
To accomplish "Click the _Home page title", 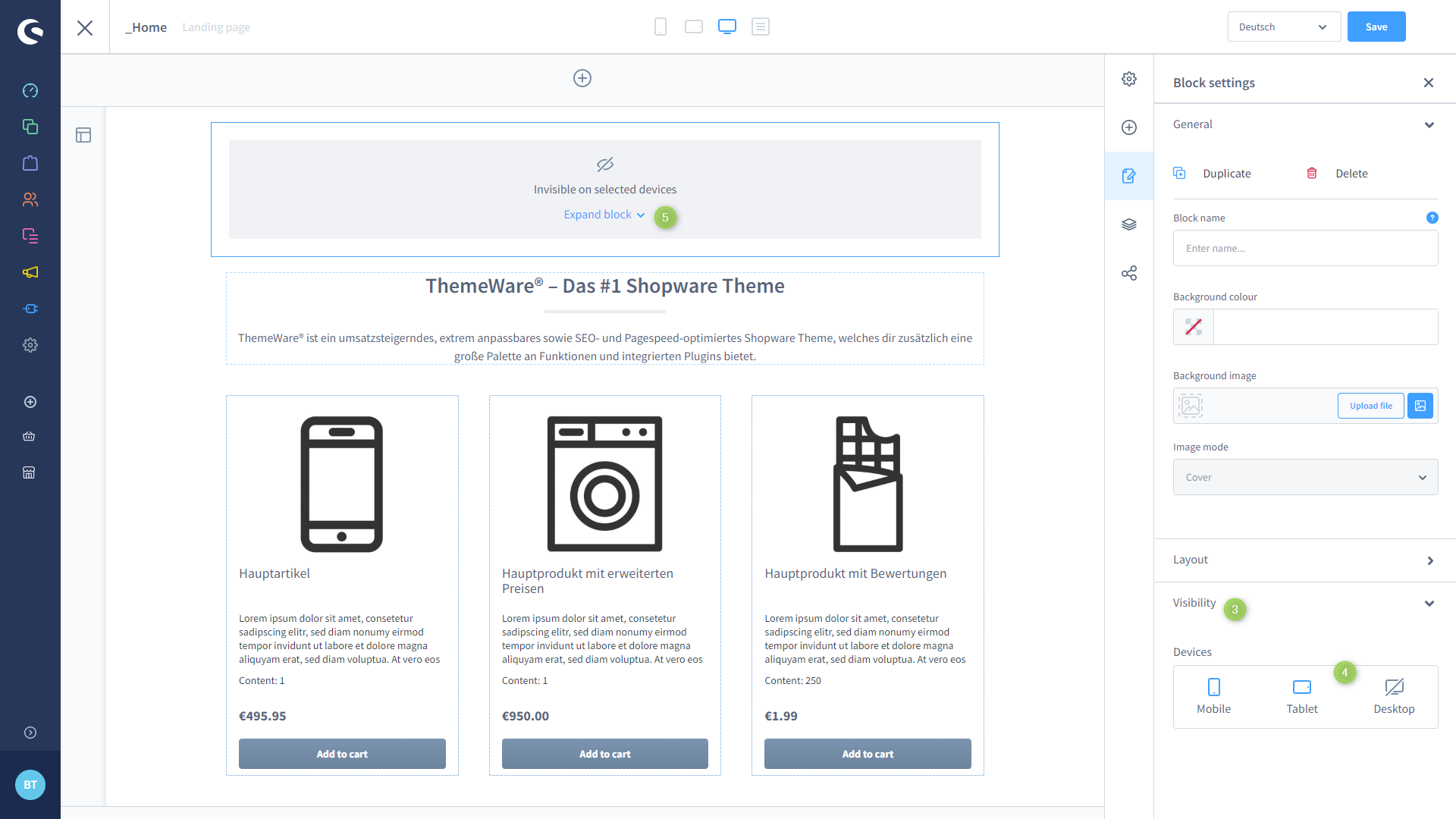I will click(146, 27).
